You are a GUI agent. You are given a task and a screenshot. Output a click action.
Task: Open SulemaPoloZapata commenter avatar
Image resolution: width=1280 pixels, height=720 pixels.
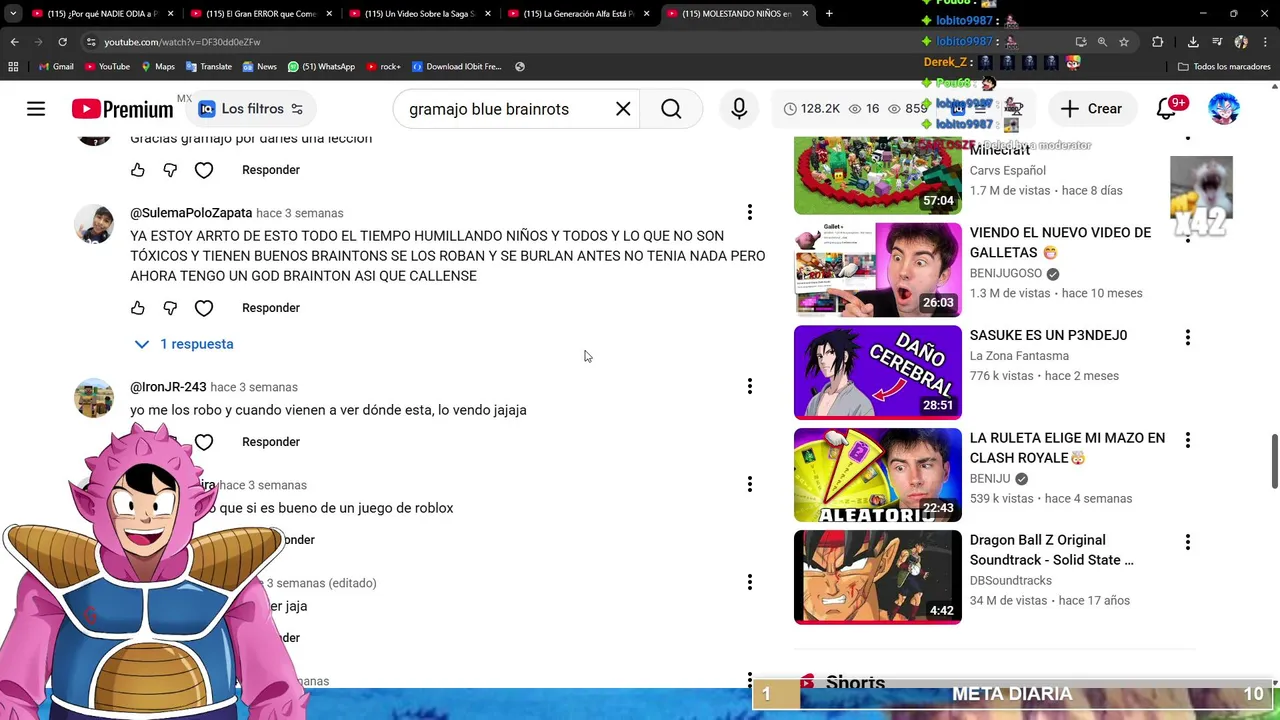coord(94,224)
